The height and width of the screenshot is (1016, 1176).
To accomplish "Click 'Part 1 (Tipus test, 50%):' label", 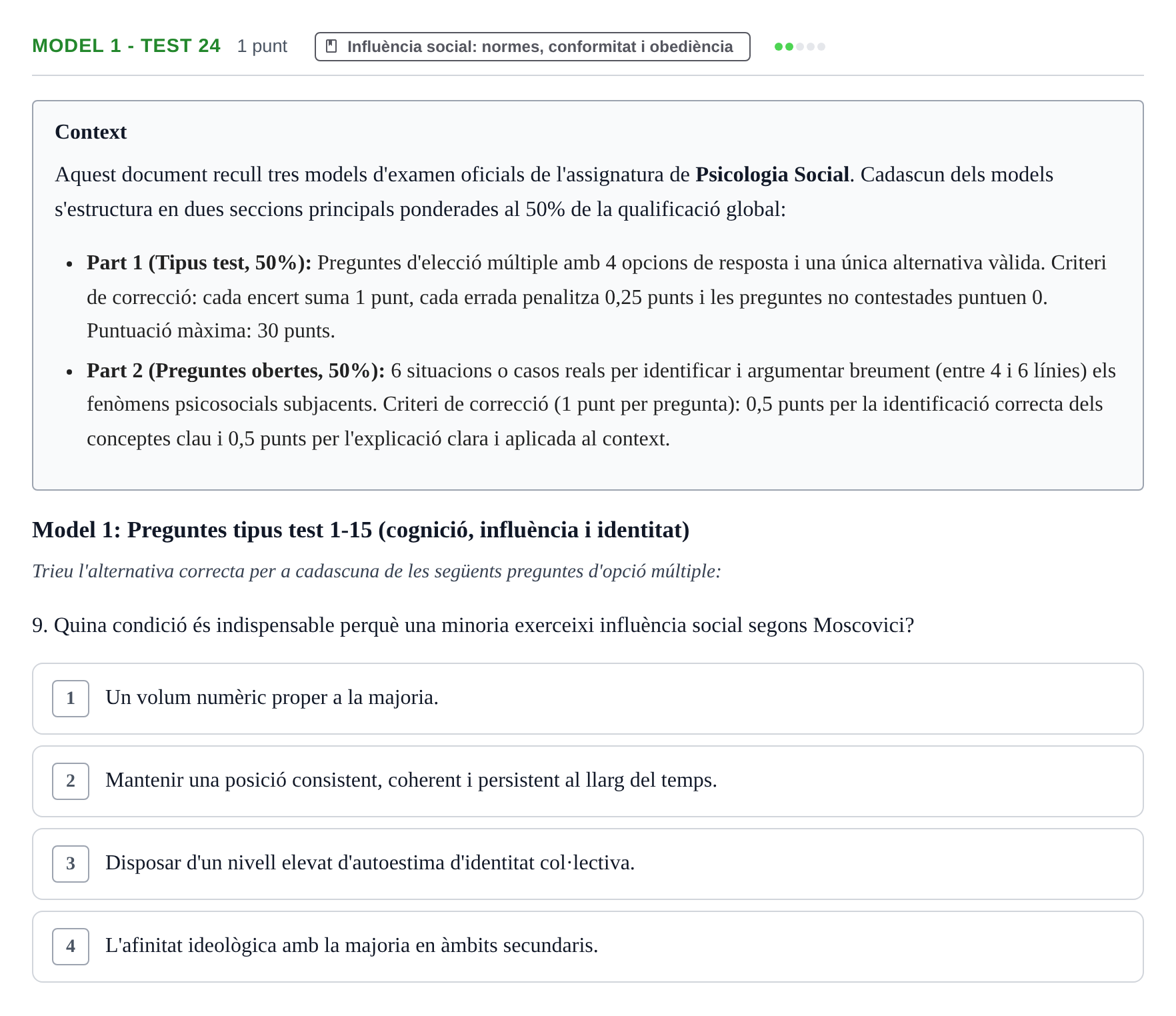I will click(x=199, y=263).
